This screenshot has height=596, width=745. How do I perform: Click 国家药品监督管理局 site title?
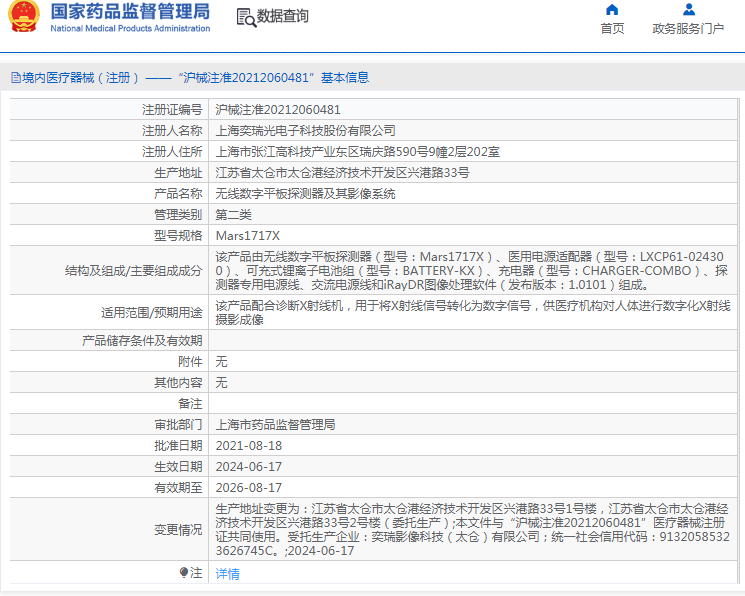pos(130,11)
